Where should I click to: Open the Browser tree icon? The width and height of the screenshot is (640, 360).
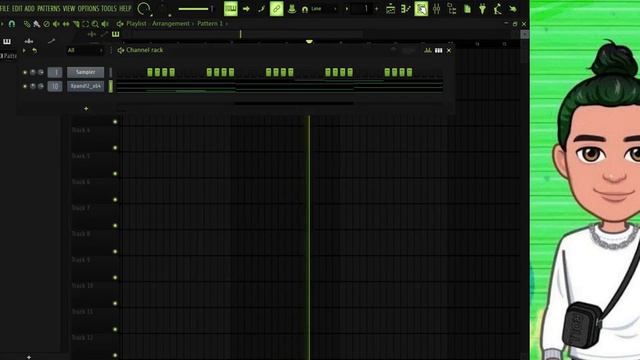click(452, 9)
